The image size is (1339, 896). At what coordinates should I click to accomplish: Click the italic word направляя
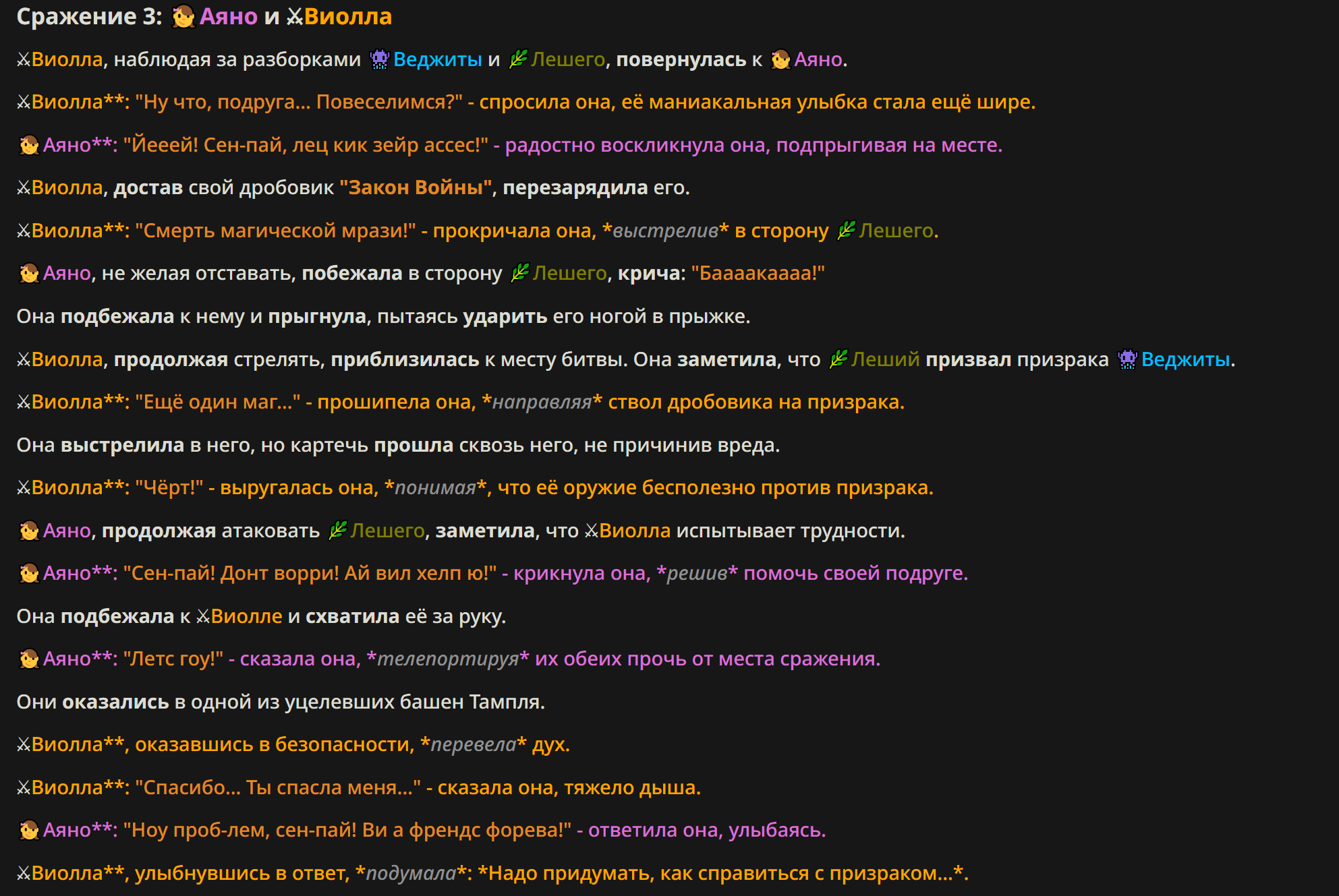tap(542, 402)
